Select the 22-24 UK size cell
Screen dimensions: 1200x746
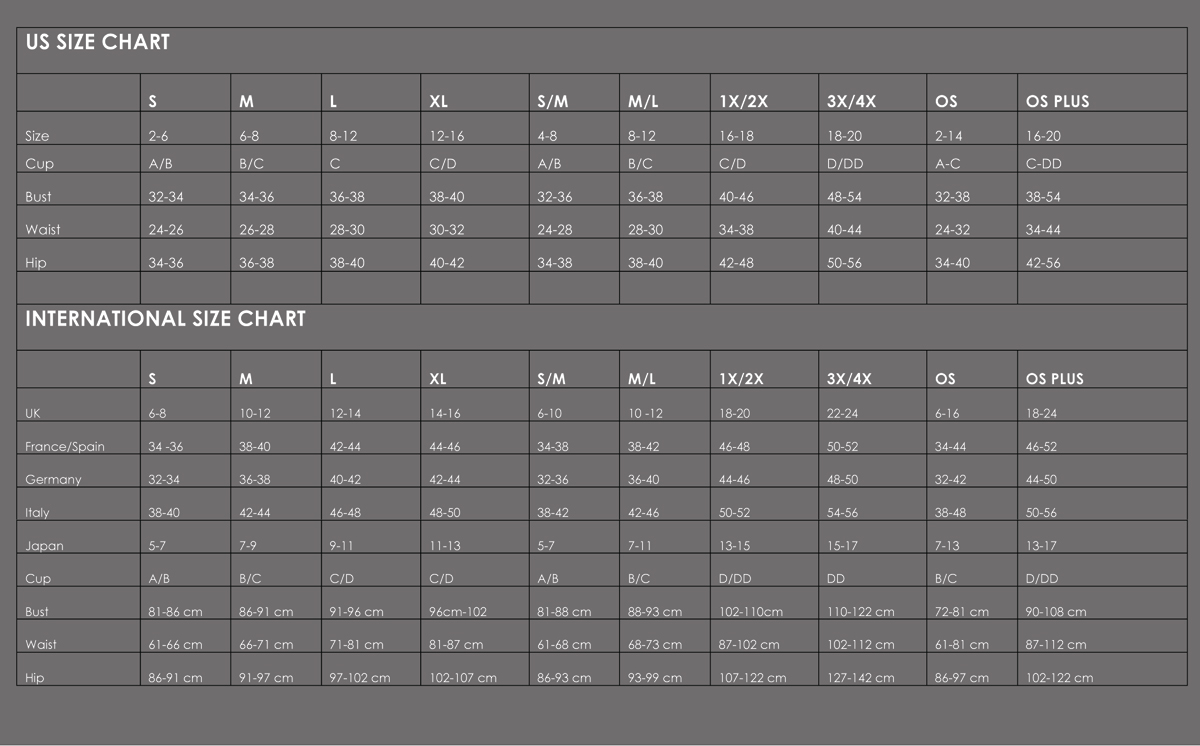click(842, 414)
